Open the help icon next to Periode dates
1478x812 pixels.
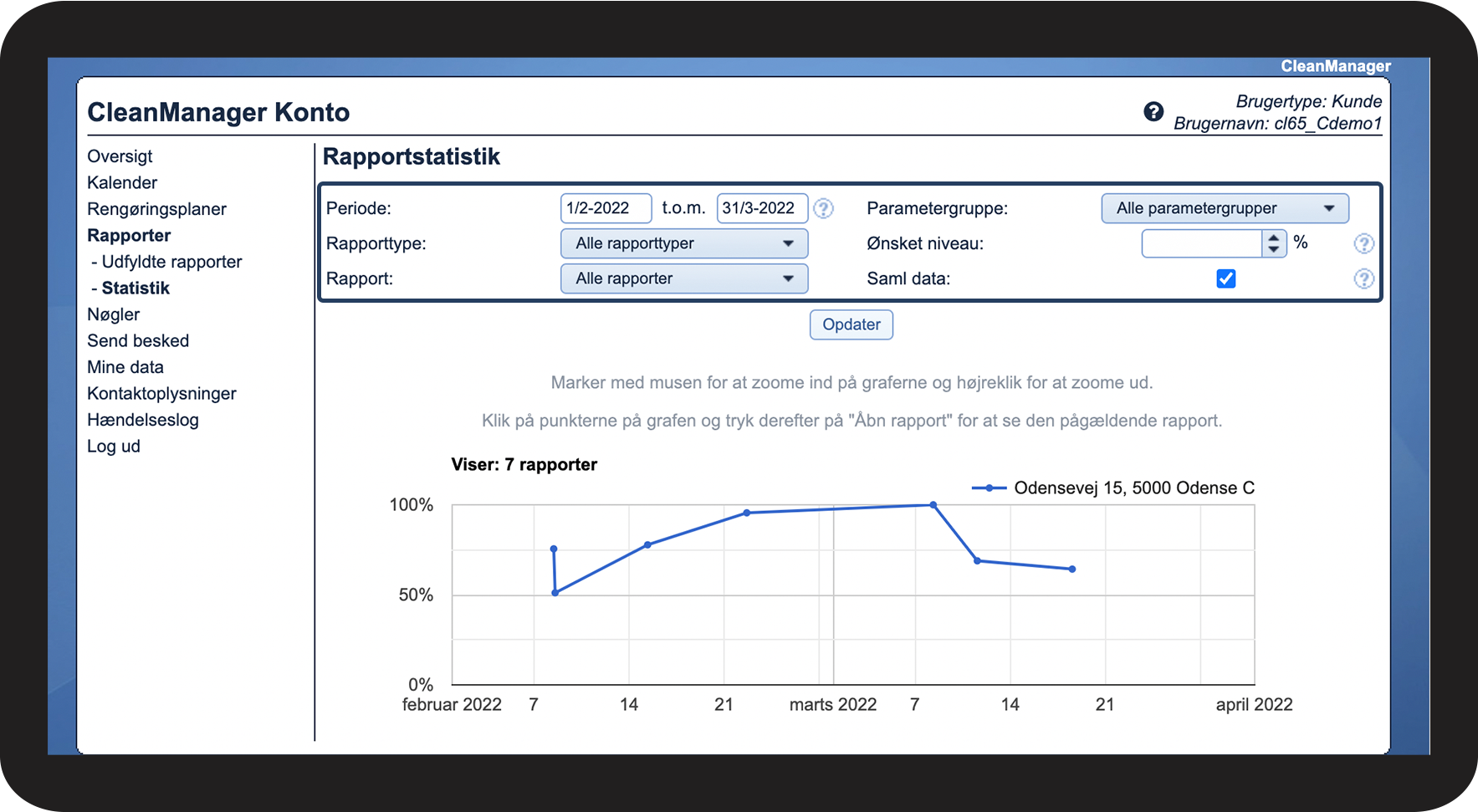(x=824, y=208)
